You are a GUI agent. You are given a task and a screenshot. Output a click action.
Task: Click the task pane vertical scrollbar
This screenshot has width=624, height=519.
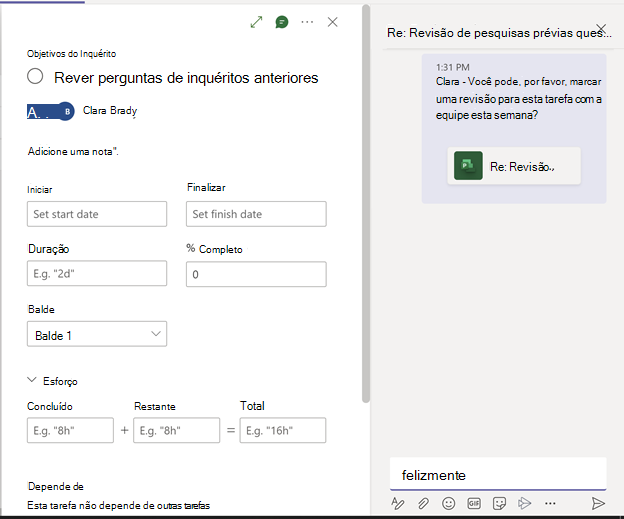[x=366, y=203]
